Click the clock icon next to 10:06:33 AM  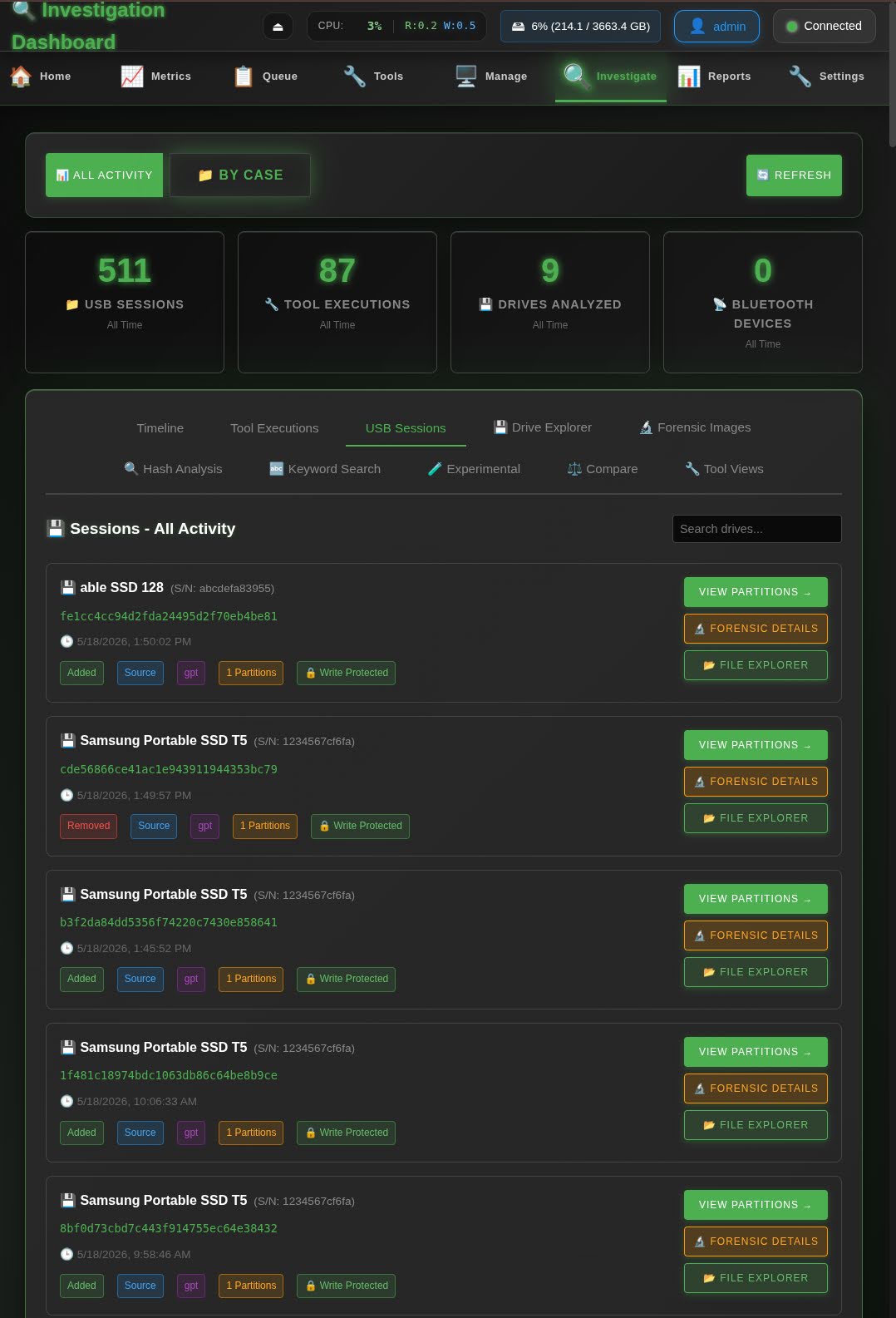pos(66,1102)
